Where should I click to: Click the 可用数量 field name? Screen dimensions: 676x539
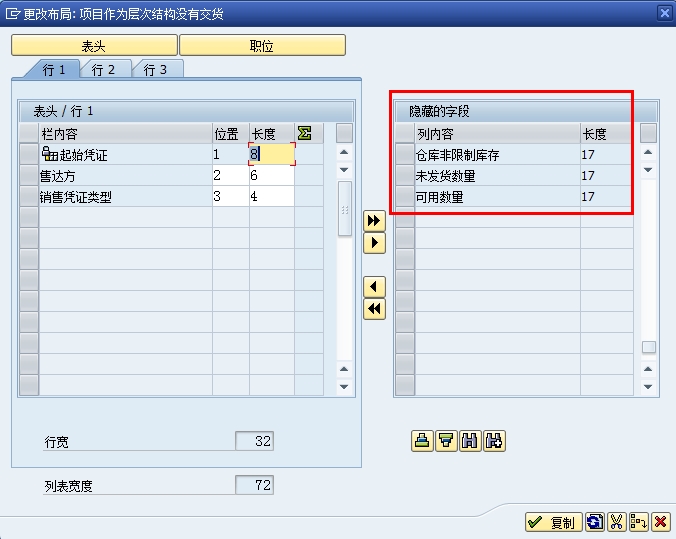pyautogui.click(x=439, y=197)
